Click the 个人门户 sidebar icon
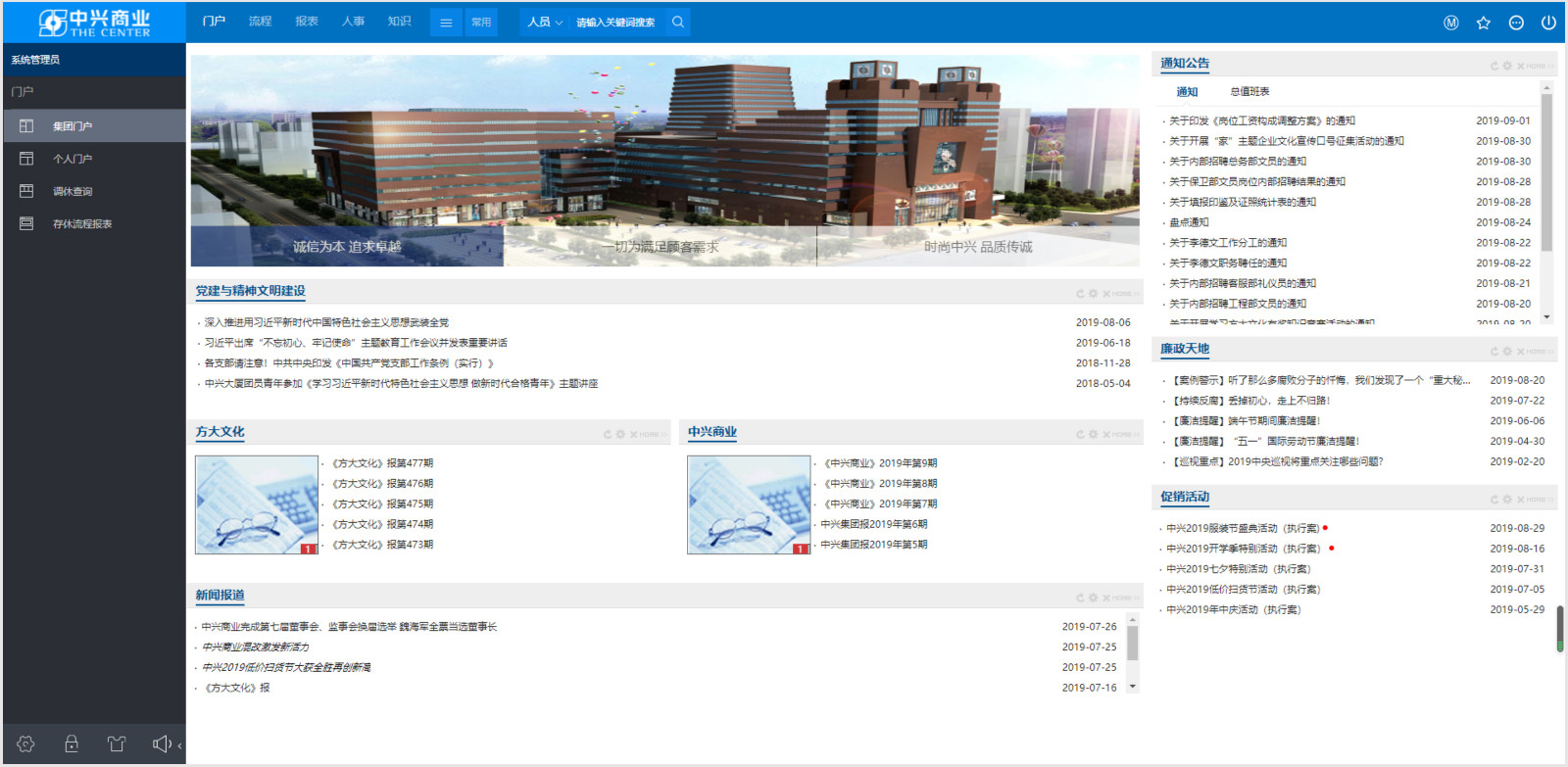Viewport: 1568px width, 767px height. [x=26, y=159]
